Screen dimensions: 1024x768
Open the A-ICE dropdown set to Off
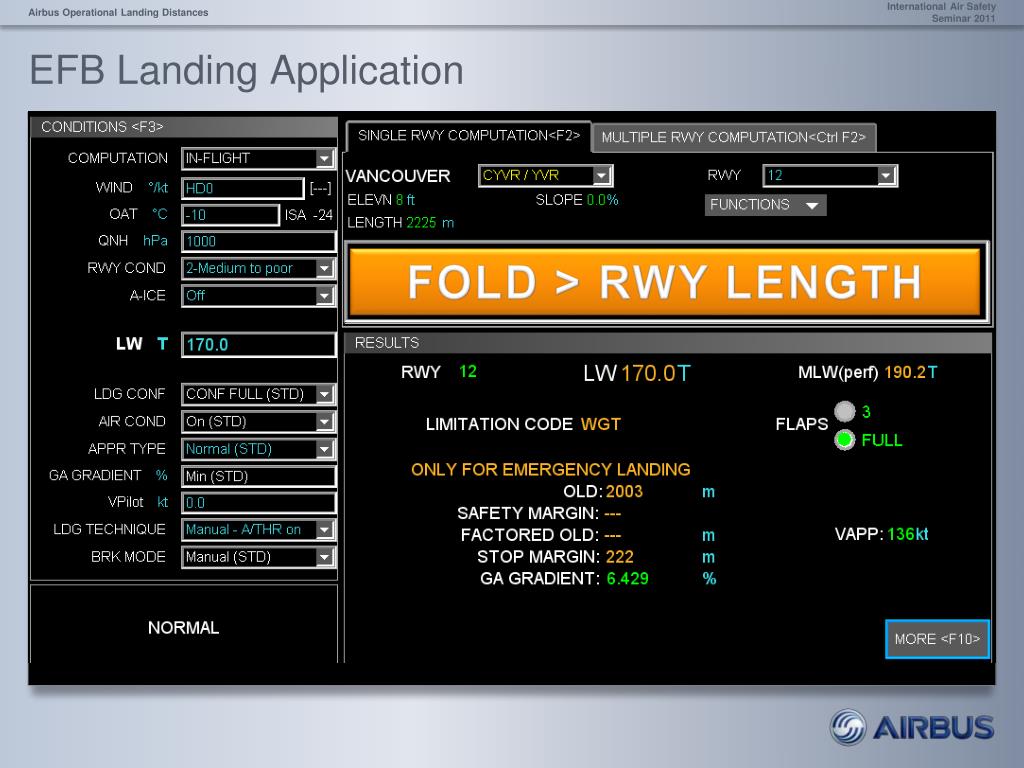tap(259, 296)
